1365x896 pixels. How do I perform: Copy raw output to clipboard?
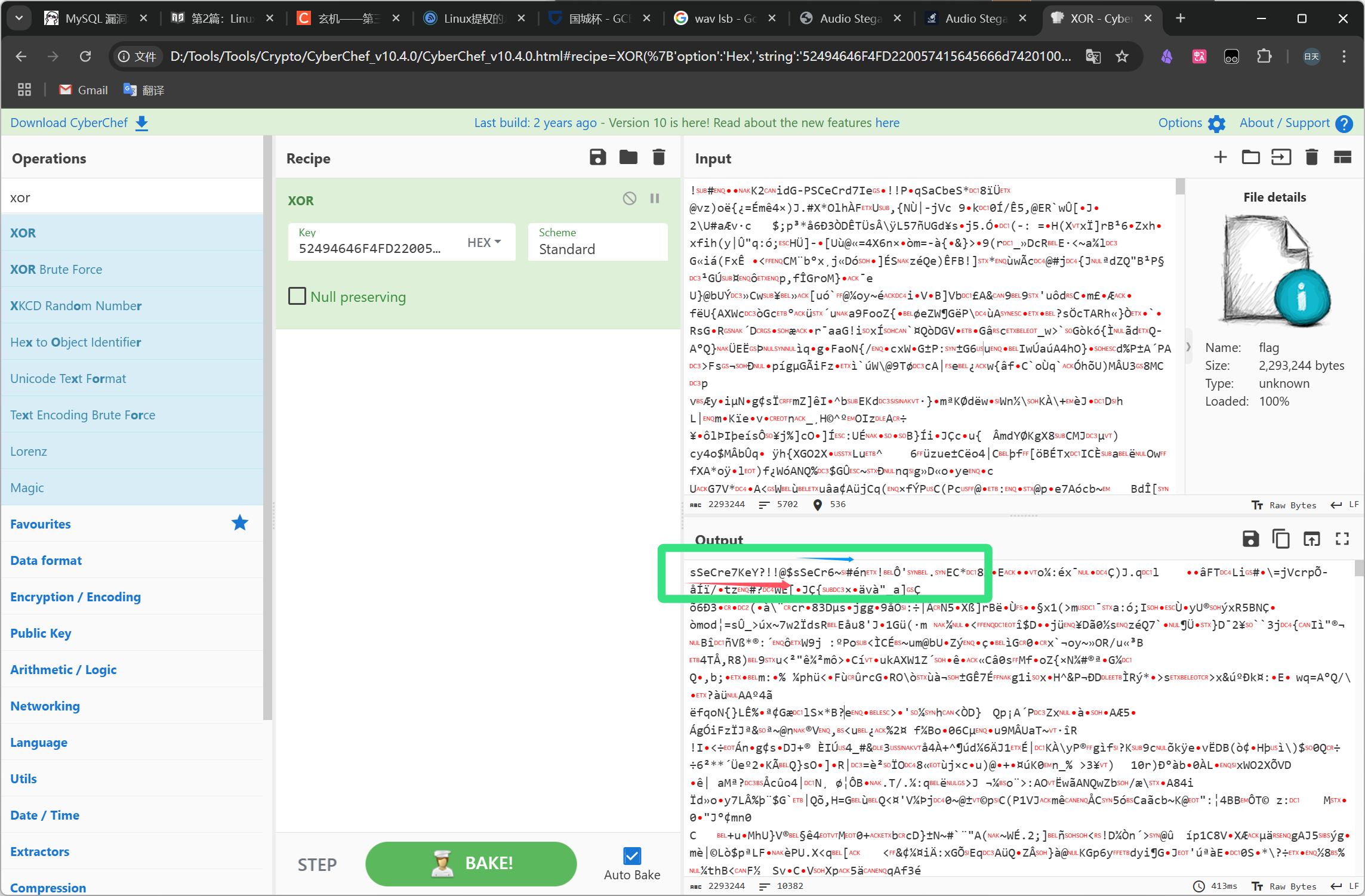1281,539
